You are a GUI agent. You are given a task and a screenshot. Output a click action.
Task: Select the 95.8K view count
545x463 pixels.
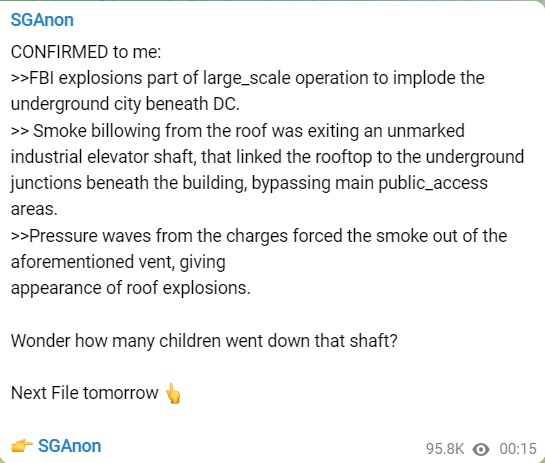(445, 449)
